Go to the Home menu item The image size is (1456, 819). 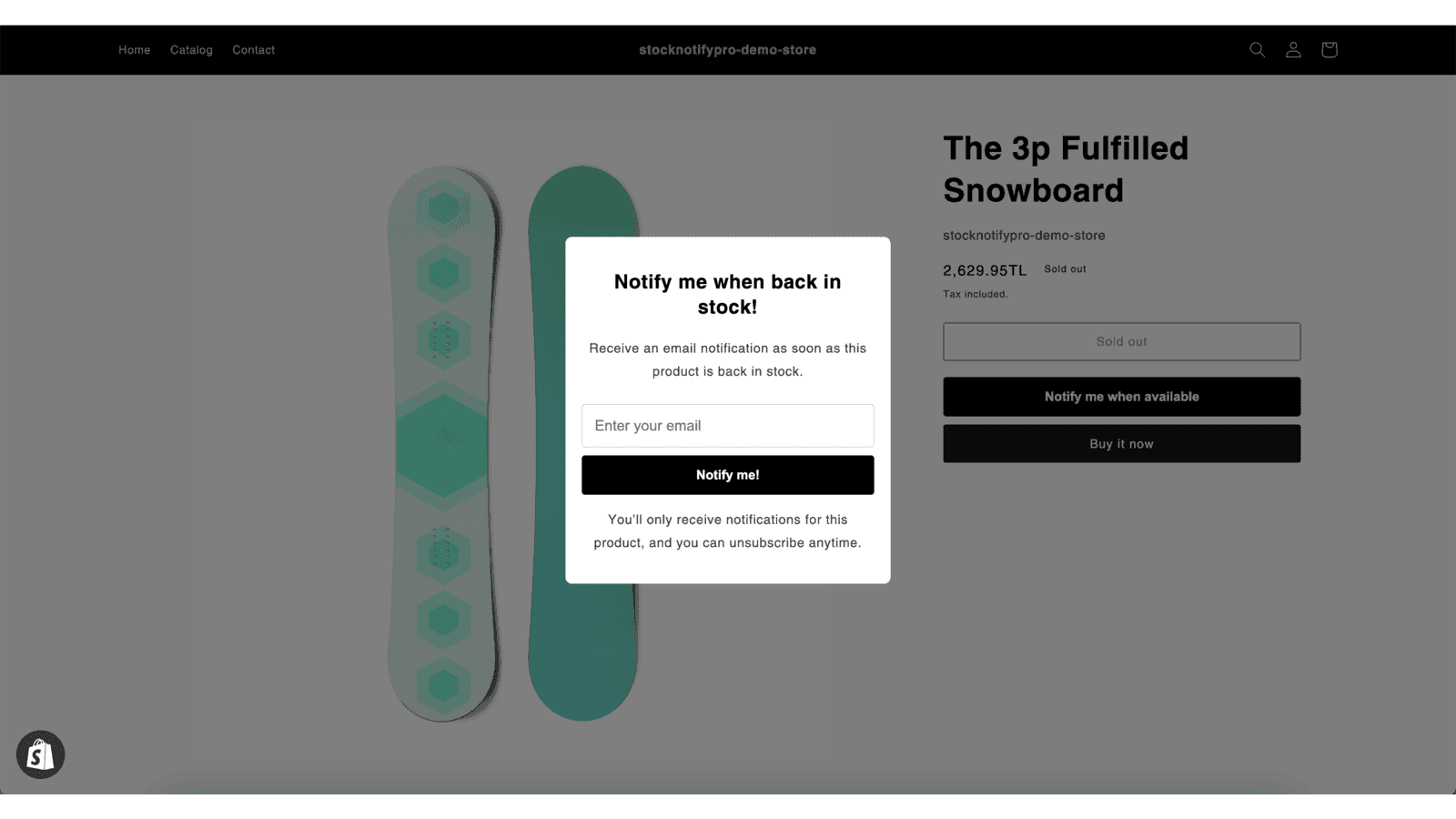pos(134,50)
